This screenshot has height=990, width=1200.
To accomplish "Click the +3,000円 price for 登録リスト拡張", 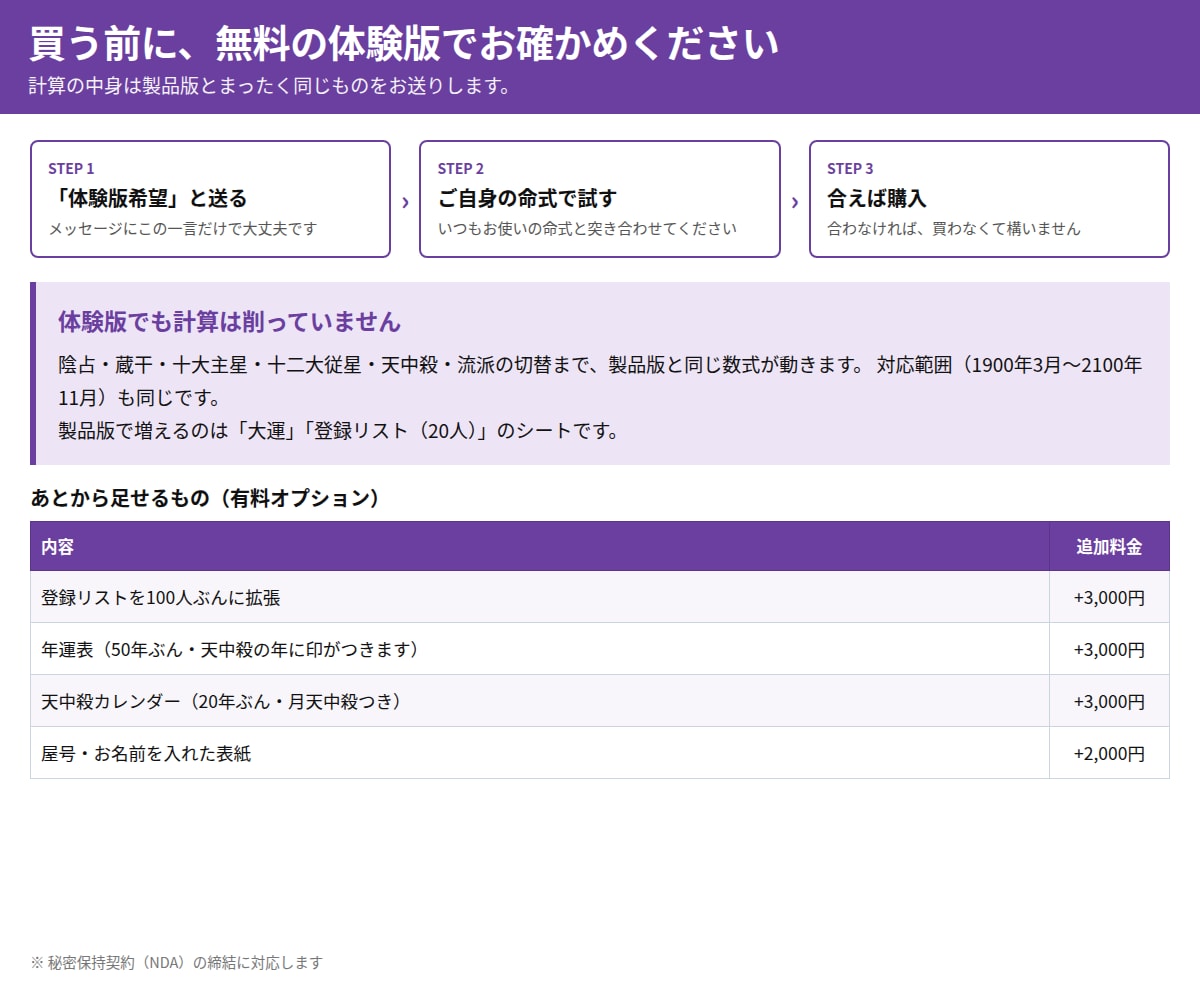I will (1109, 598).
